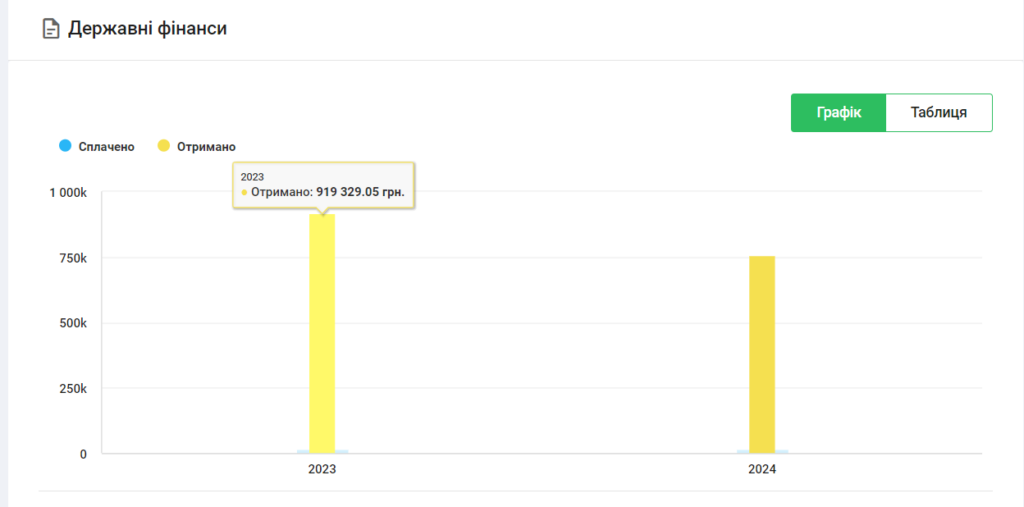Click the yellow Отримано legend circle

164,146
